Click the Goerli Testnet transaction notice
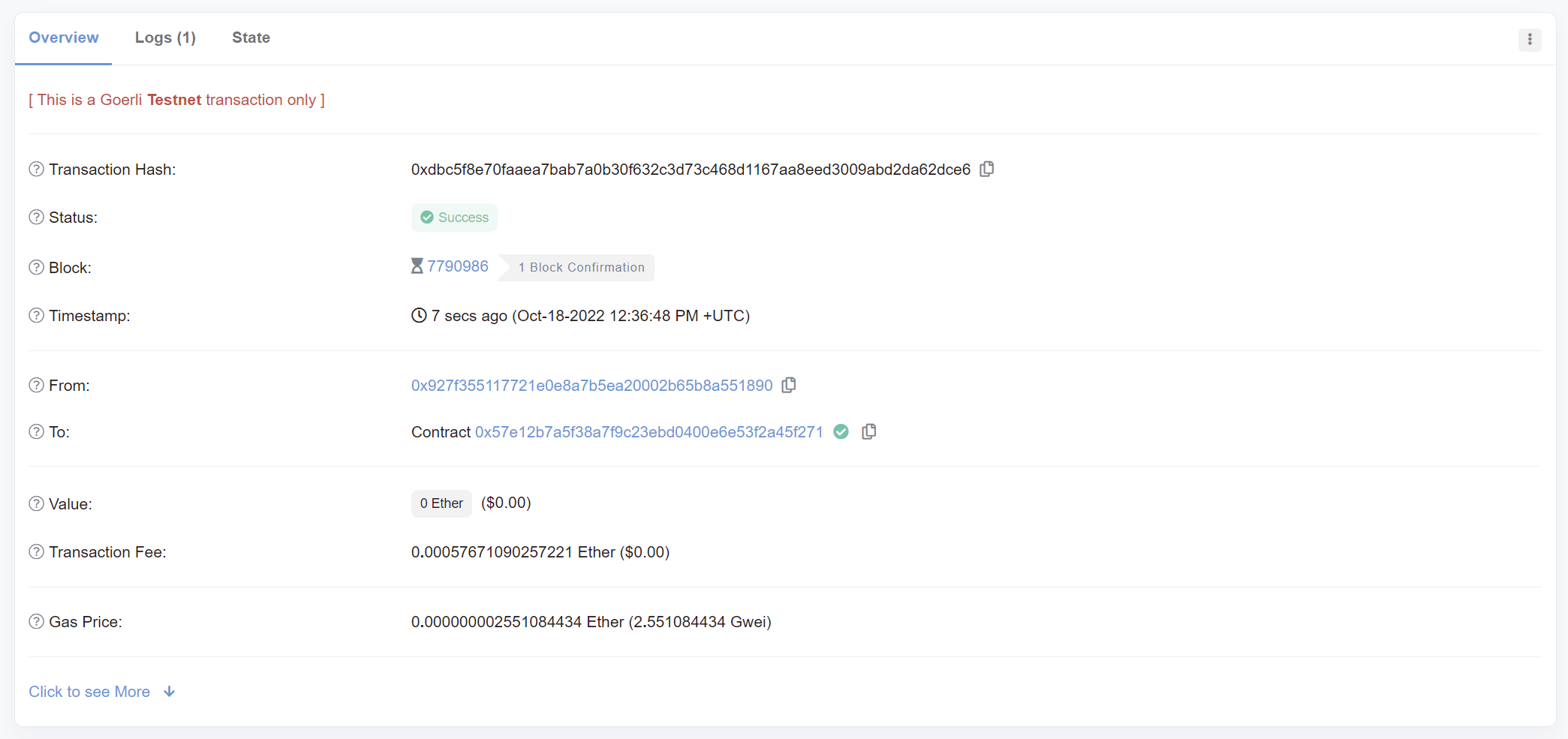Viewport: 1568px width, 739px height. [176, 100]
